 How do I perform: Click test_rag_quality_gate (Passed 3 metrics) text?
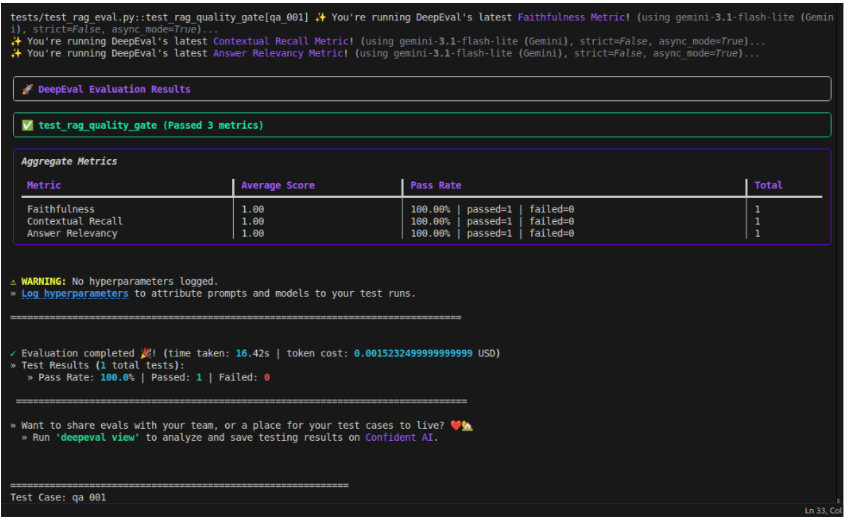tap(151, 125)
